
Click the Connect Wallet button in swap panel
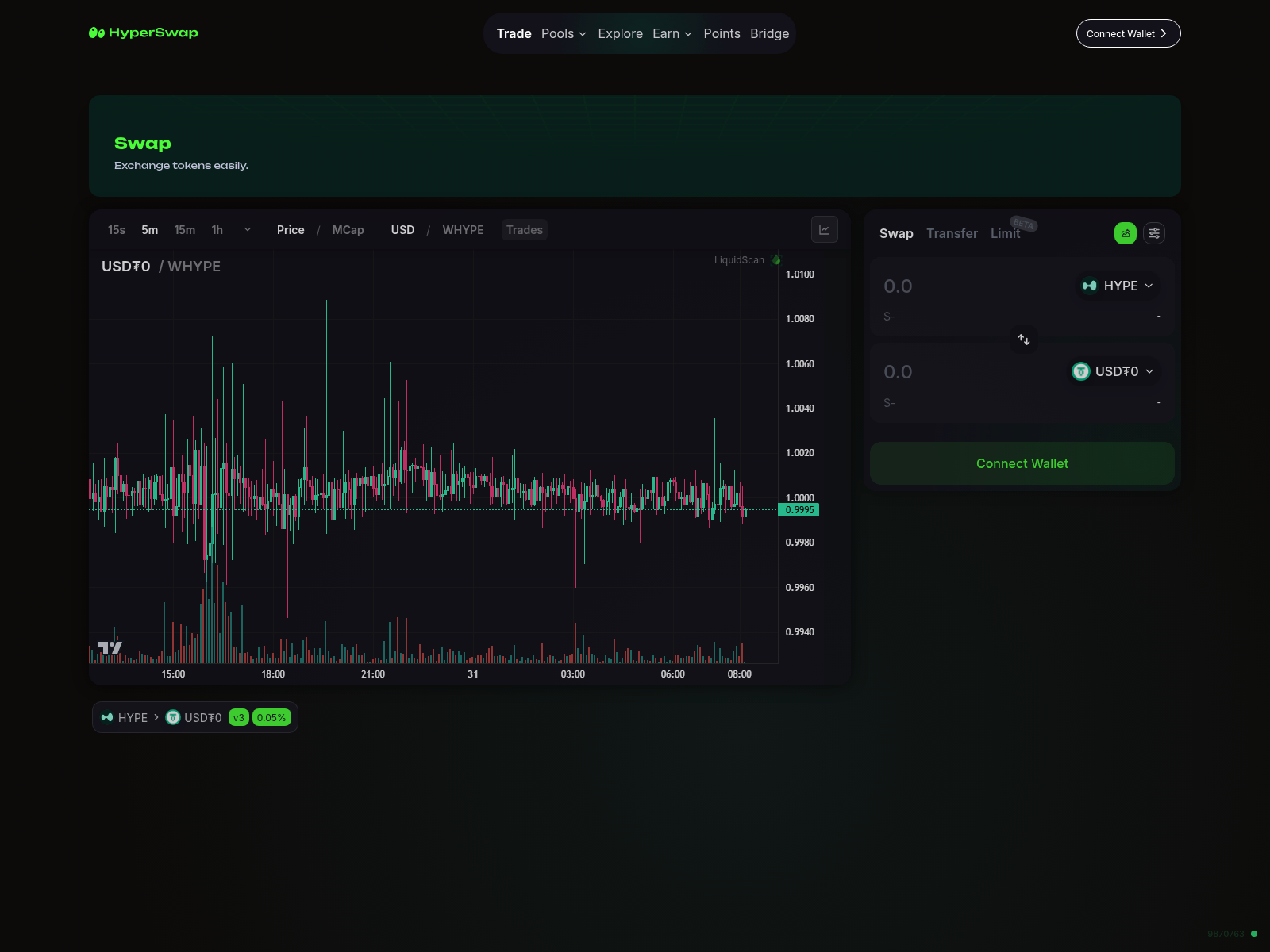[x=1022, y=463]
